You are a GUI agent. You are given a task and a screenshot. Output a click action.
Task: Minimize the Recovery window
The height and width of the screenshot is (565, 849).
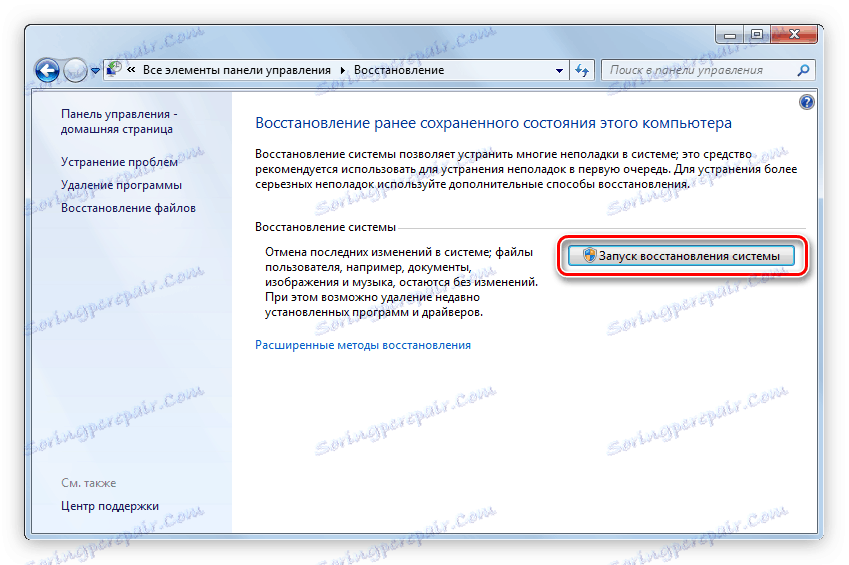coord(729,35)
